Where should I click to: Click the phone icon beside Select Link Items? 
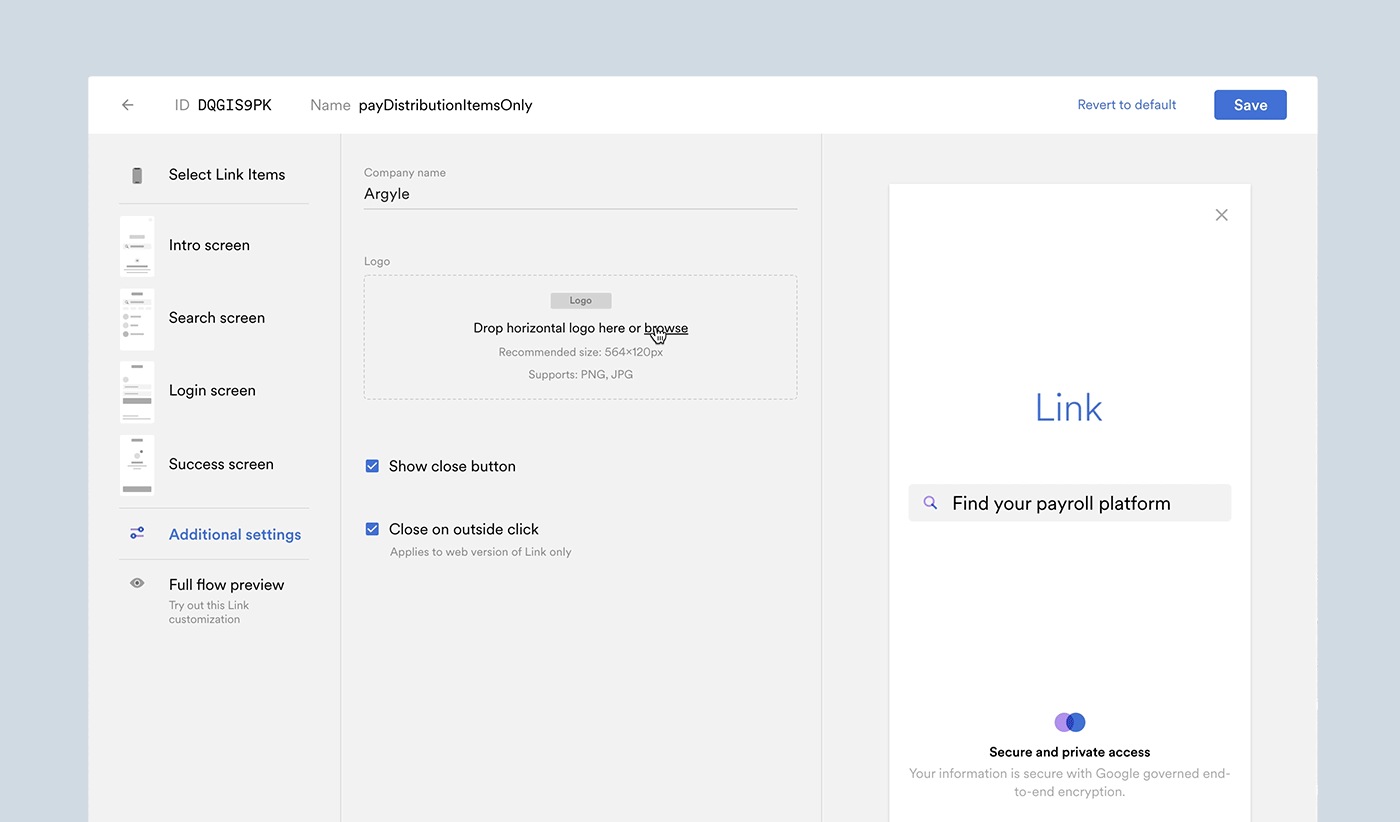[x=137, y=175]
